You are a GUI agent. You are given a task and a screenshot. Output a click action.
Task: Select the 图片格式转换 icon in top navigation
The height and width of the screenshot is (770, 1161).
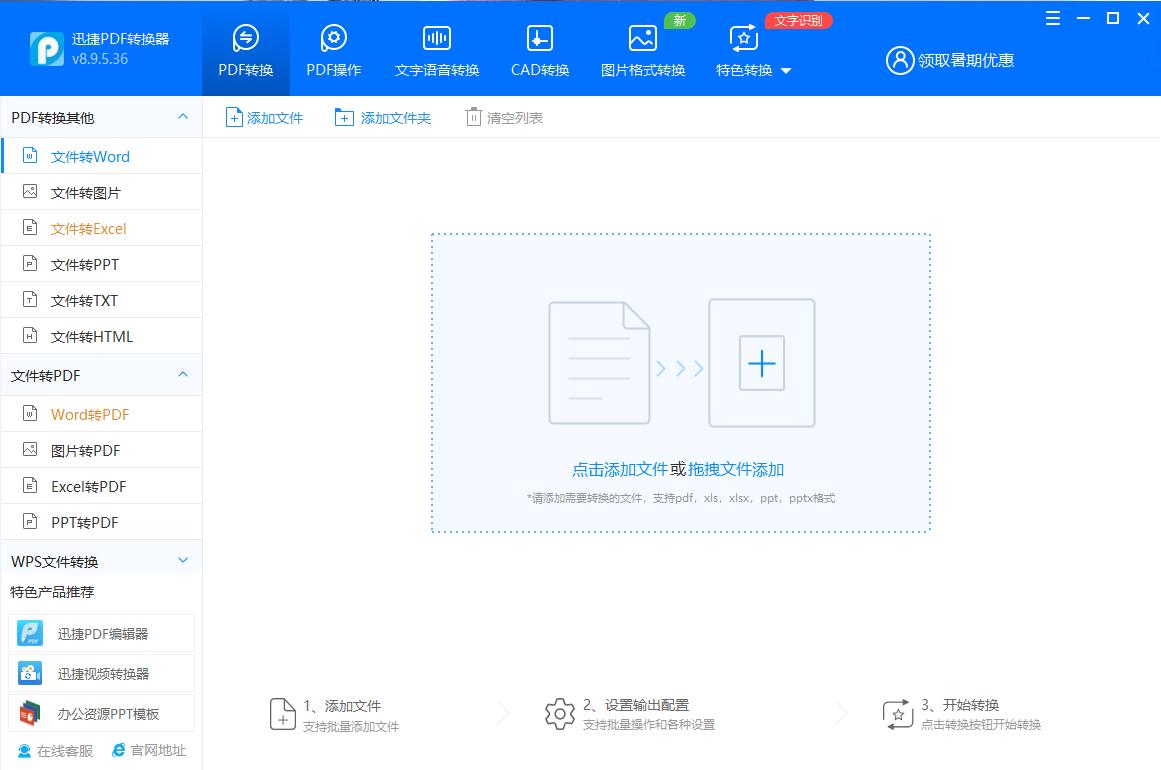coord(642,50)
